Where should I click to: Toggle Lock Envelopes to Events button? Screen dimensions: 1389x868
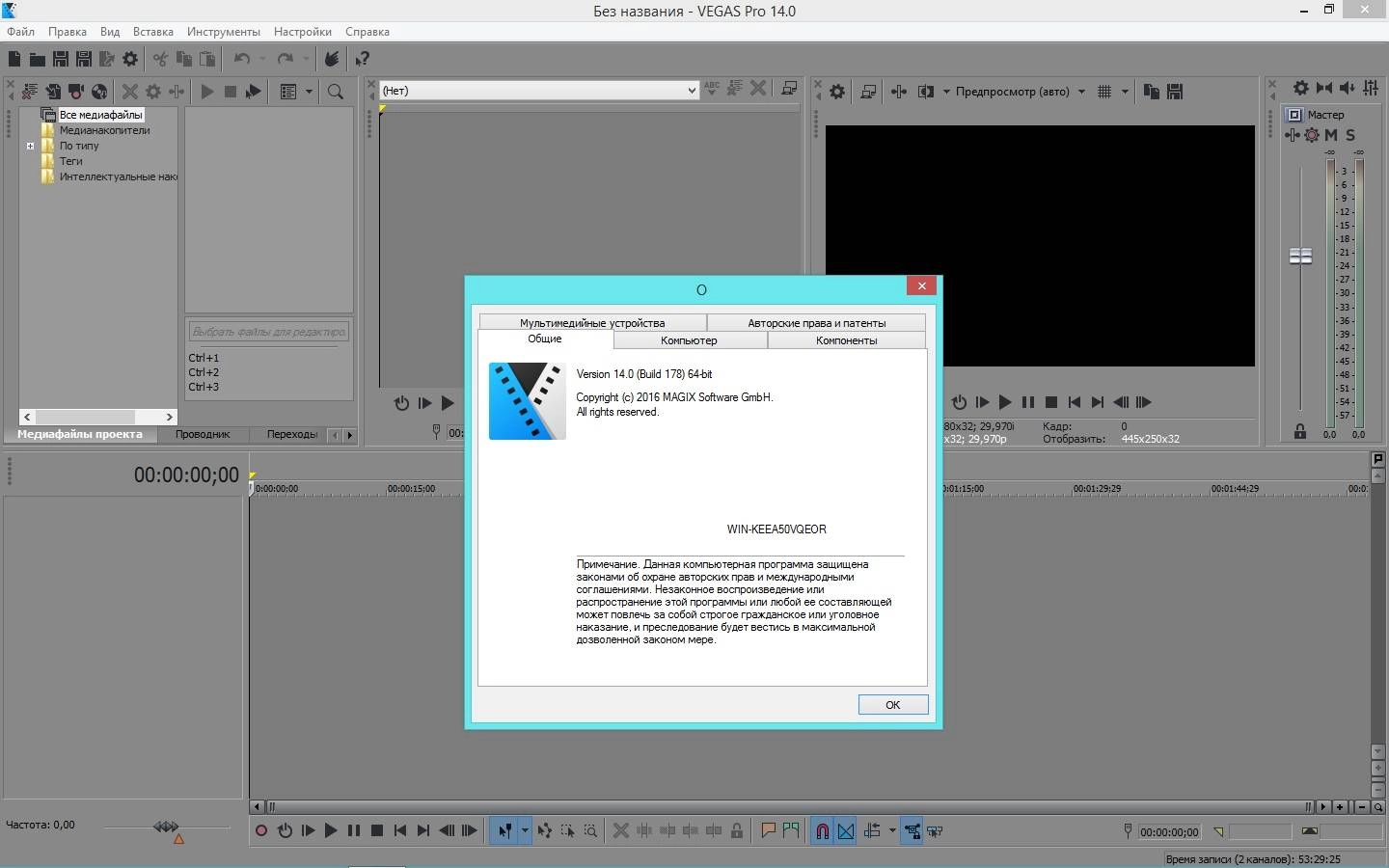[912, 830]
